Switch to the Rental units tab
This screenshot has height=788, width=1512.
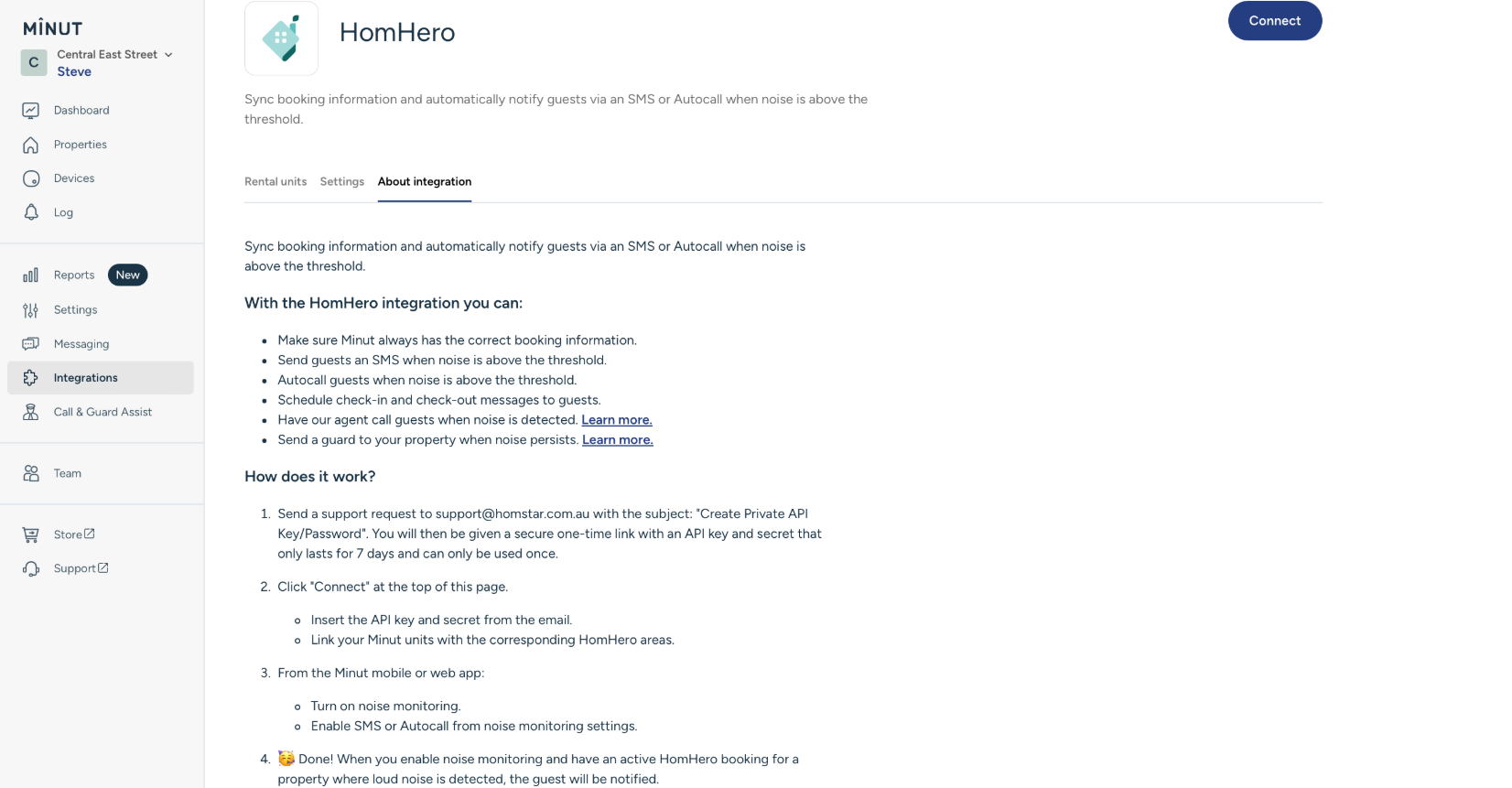(275, 182)
